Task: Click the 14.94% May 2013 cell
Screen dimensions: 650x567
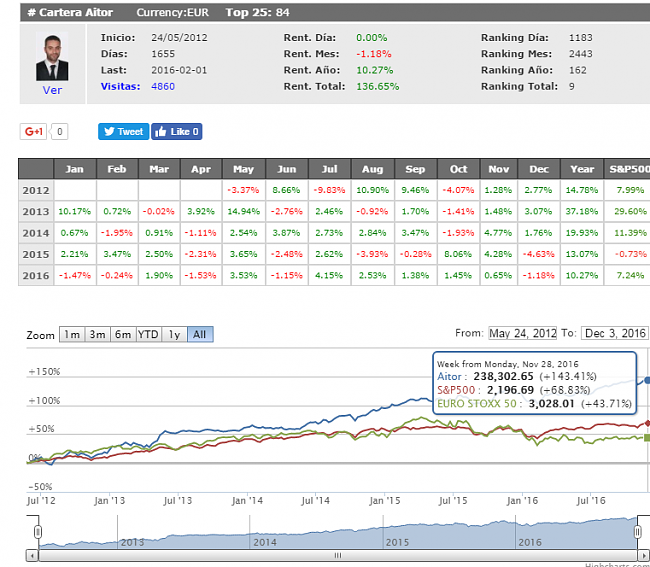Action: click(x=244, y=211)
